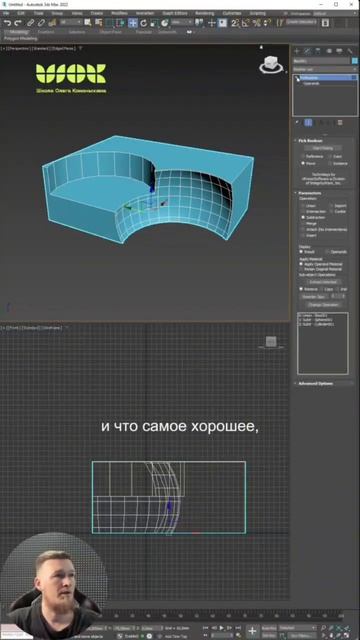Viewport: 360px width, 640px height.
Task: Activate the Select and Rotate tool
Action: click(x=143, y=23)
